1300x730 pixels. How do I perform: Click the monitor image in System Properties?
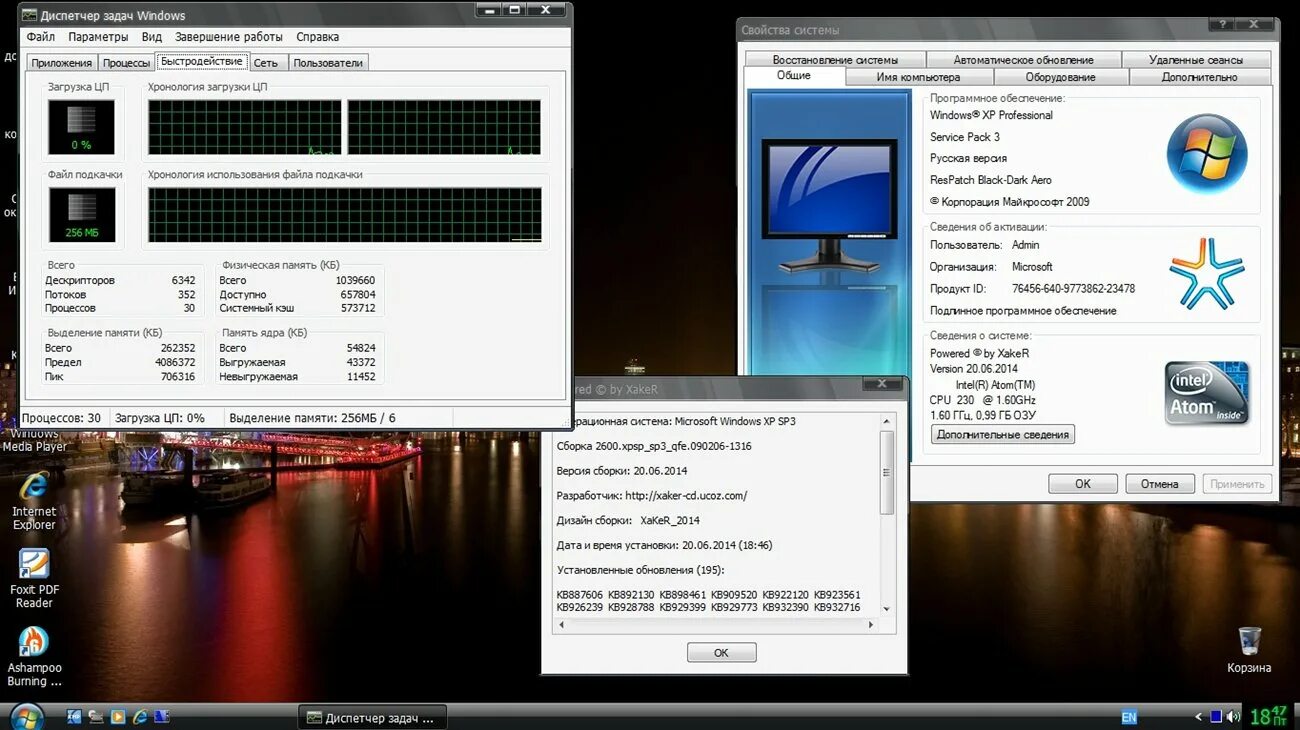pyautogui.click(x=830, y=205)
